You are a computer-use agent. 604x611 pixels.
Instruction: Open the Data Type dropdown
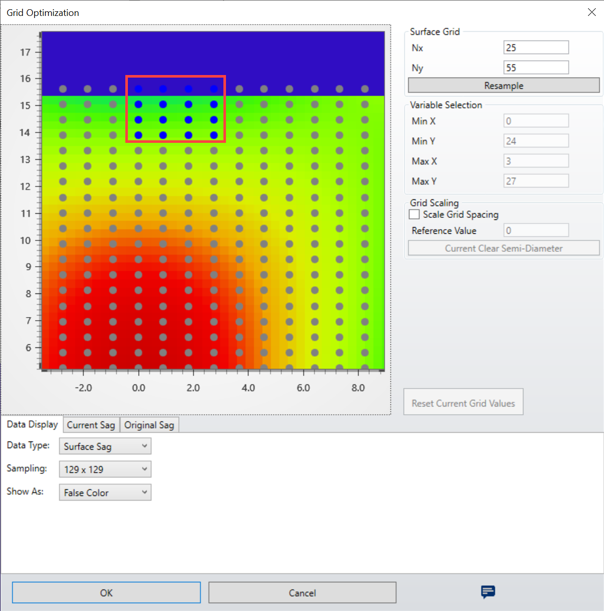point(105,446)
